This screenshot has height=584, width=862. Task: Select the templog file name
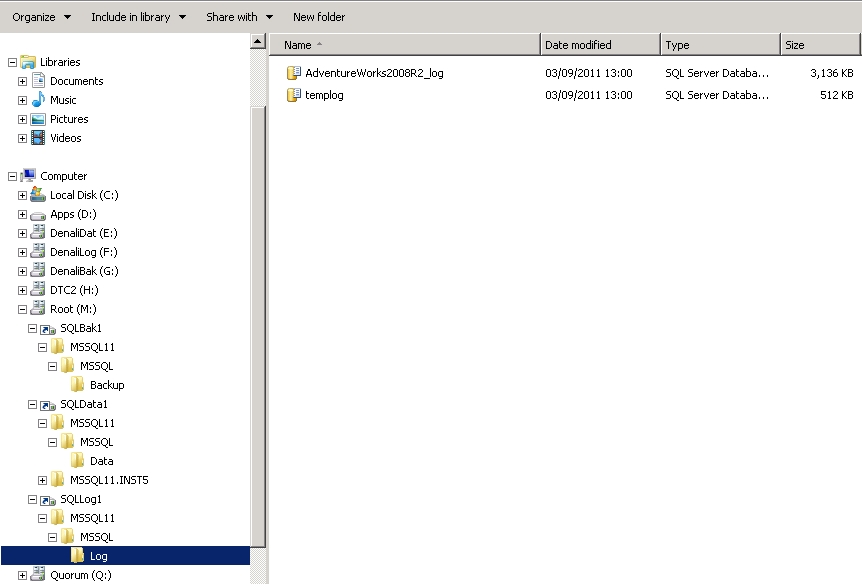(324, 95)
